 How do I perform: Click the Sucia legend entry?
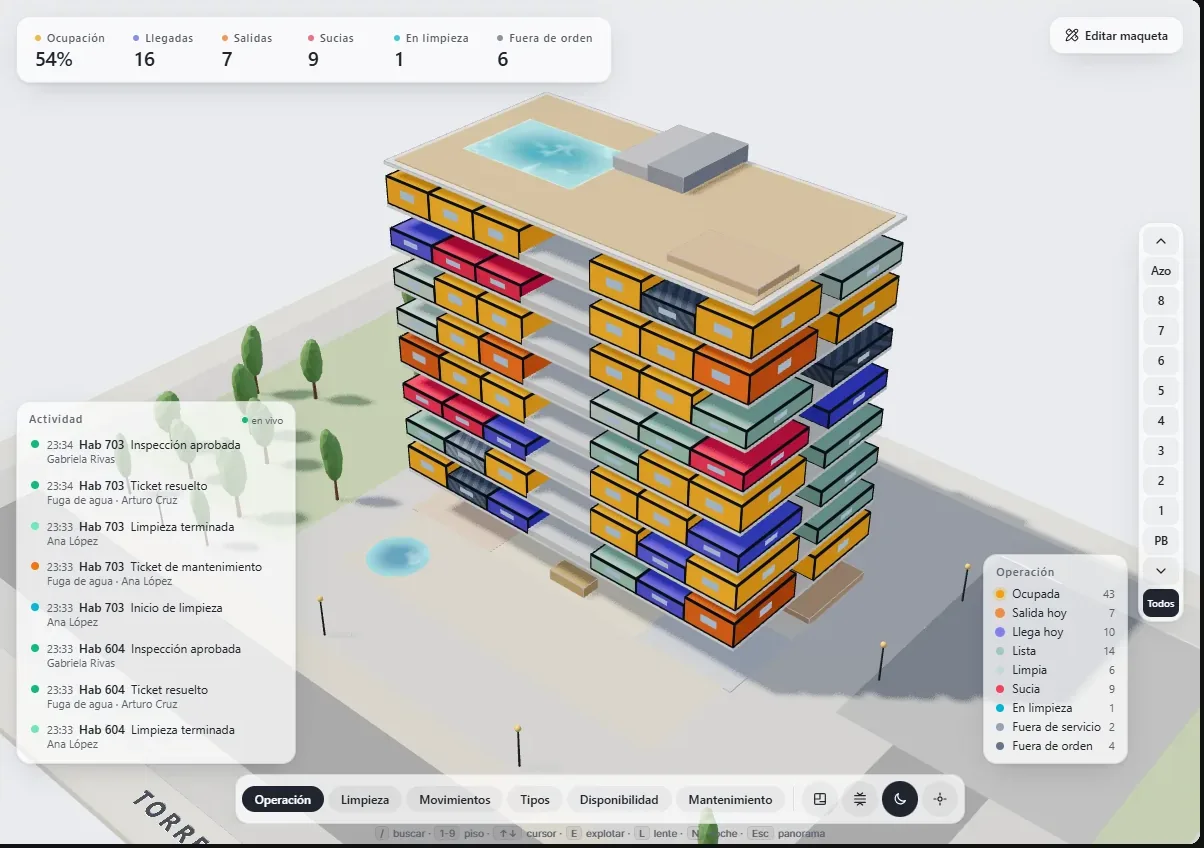click(1055, 689)
